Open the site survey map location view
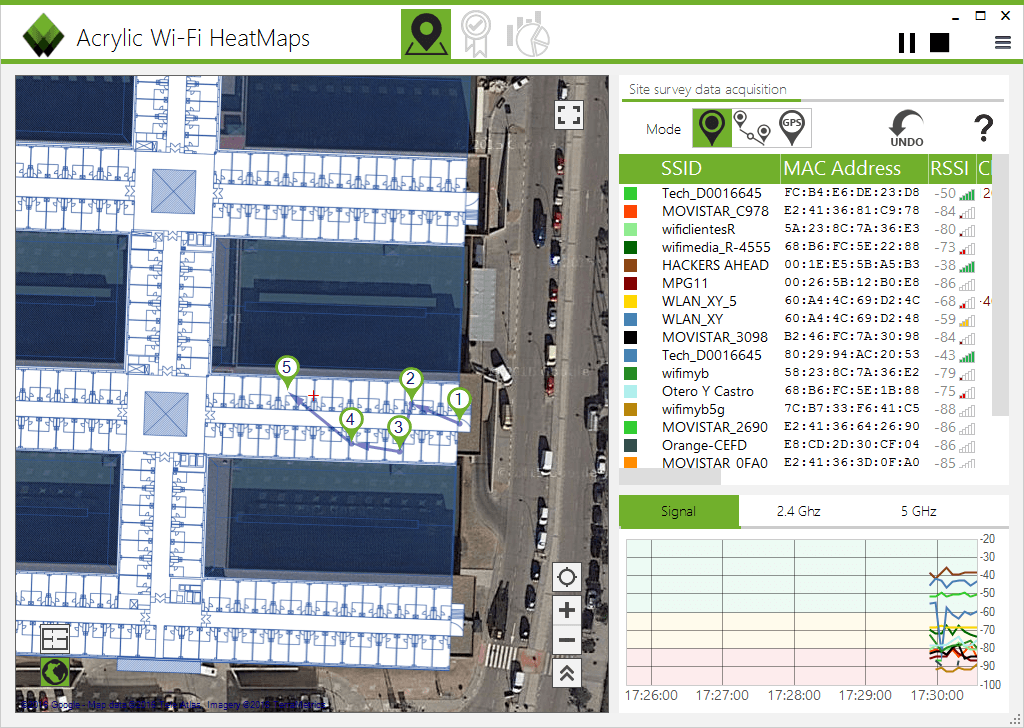Image resolution: width=1024 pixels, height=728 pixels. coord(426,34)
